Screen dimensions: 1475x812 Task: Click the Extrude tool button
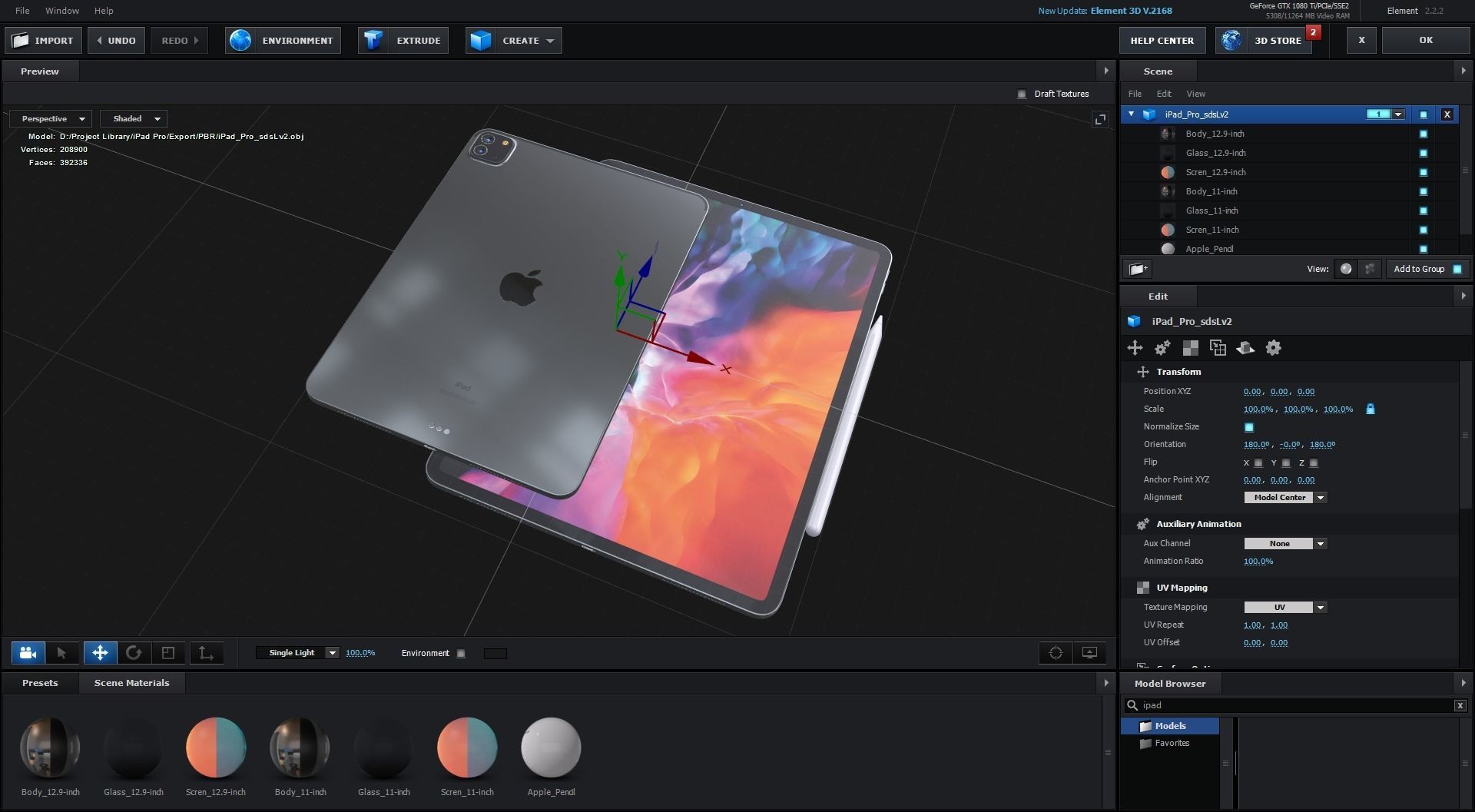click(403, 41)
